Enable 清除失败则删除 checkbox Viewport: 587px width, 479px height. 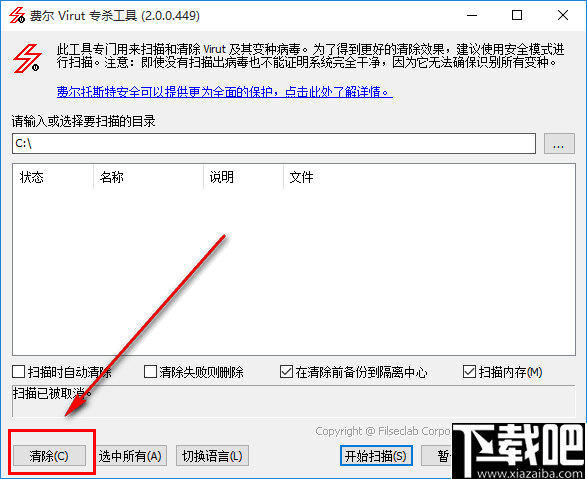pyautogui.click(x=150, y=372)
